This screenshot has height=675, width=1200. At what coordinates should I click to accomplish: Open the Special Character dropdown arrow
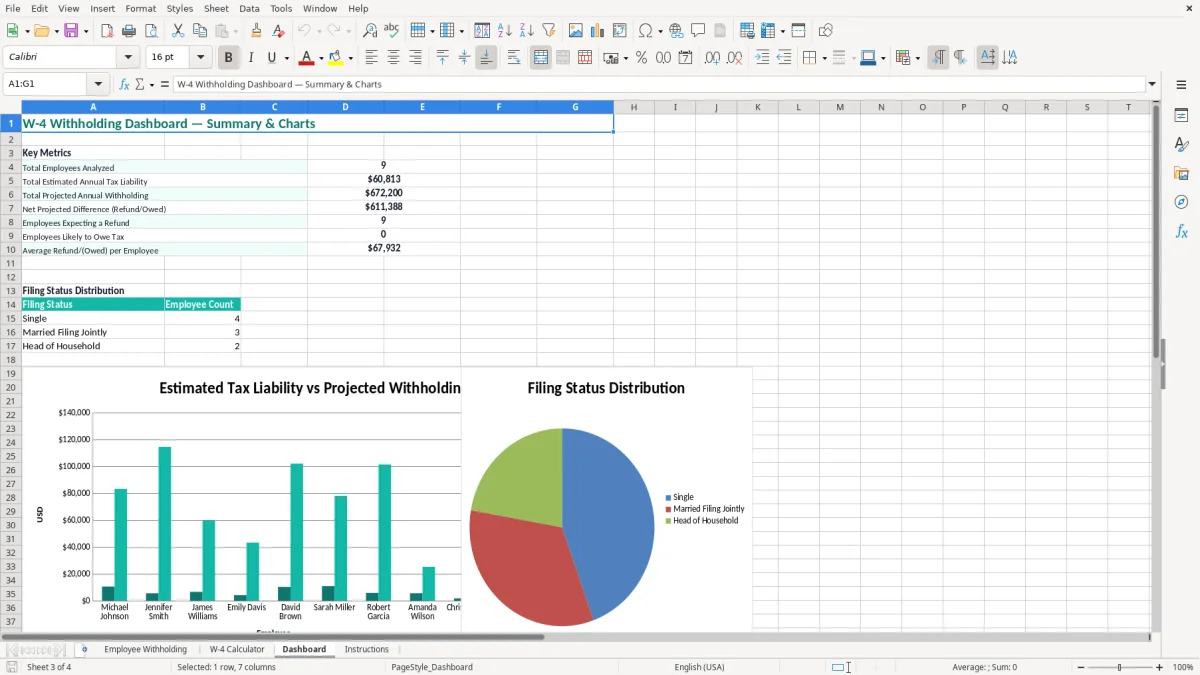[x=660, y=31]
